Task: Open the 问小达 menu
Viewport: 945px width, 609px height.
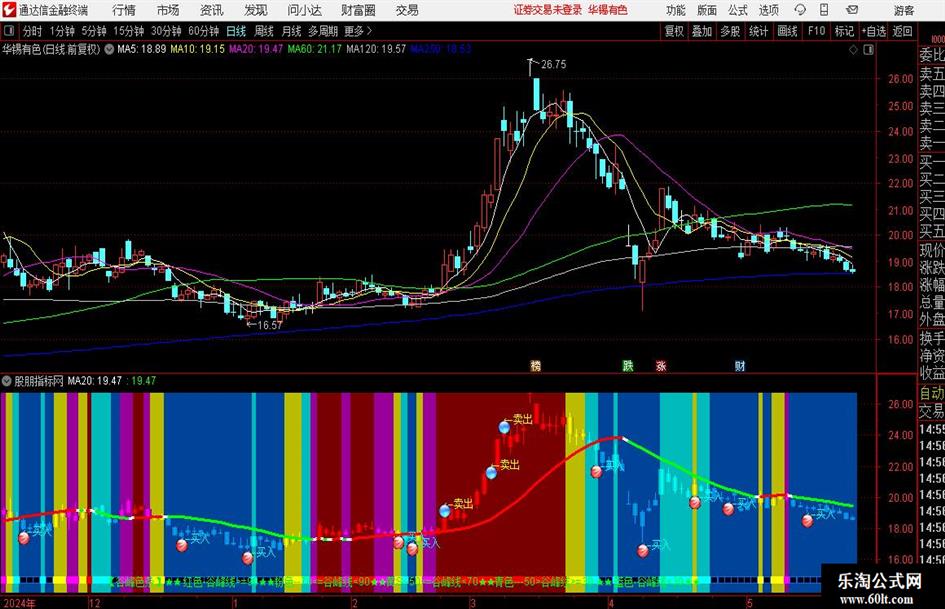Action: [x=304, y=10]
